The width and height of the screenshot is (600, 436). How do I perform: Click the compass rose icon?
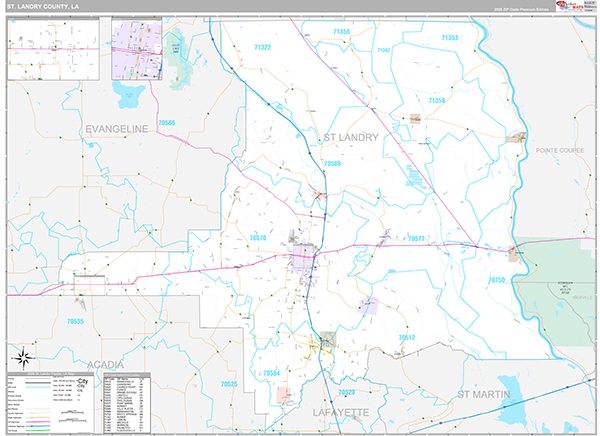pyautogui.click(x=20, y=356)
